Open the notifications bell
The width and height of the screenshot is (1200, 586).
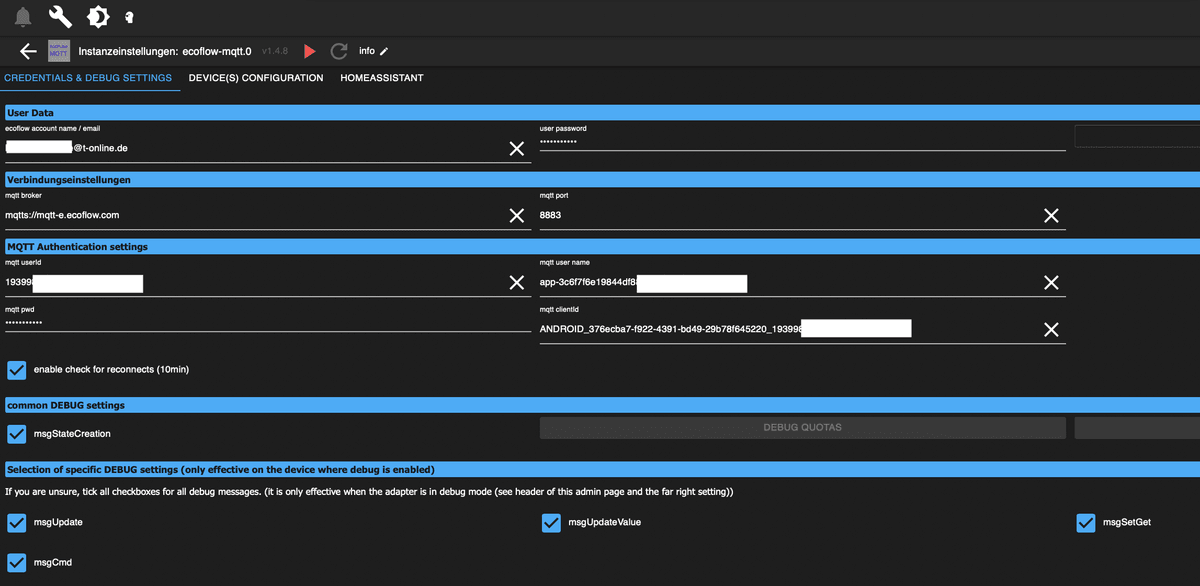click(23, 17)
